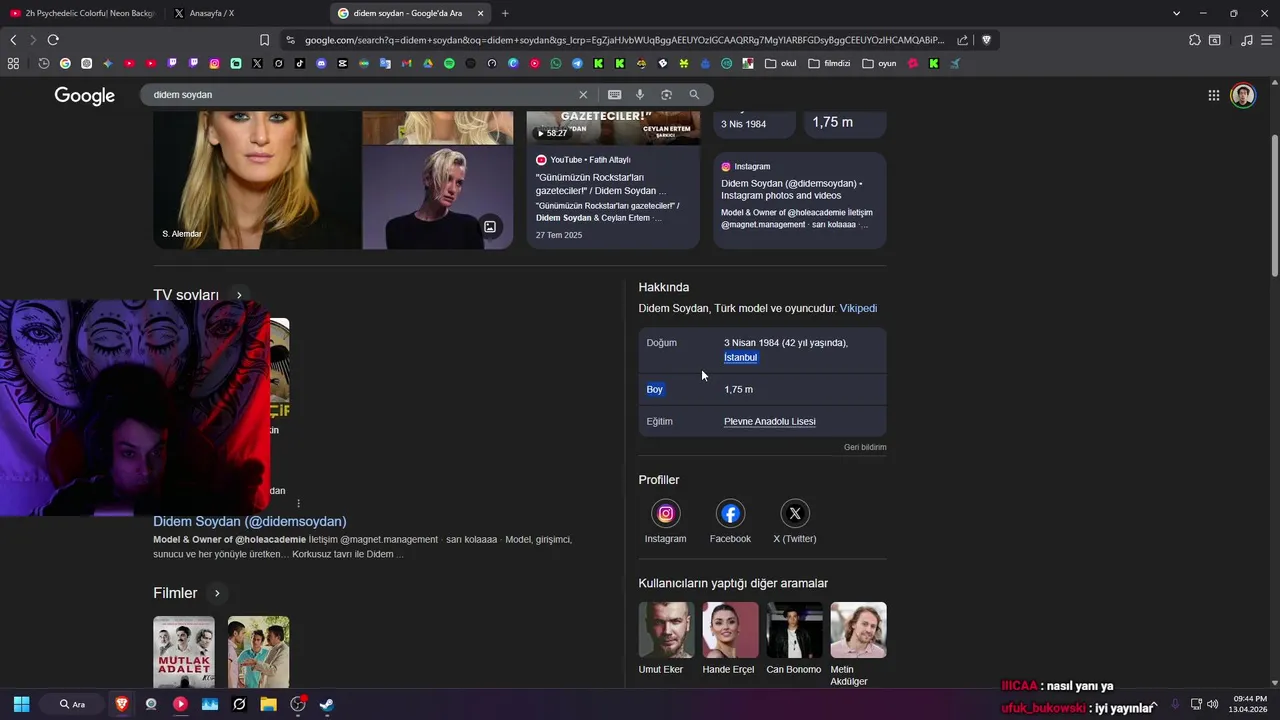Open the Telegram bookmark icon
The width and height of the screenshot is (1280, 720).
(577, 63)
